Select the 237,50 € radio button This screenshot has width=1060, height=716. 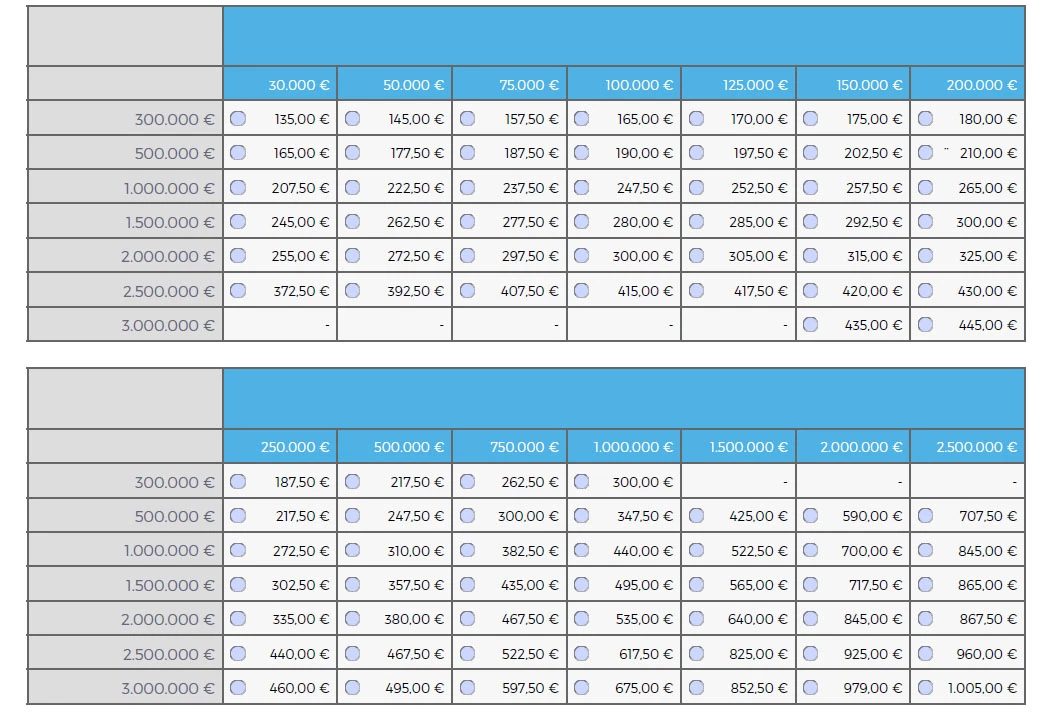(467, 187)
